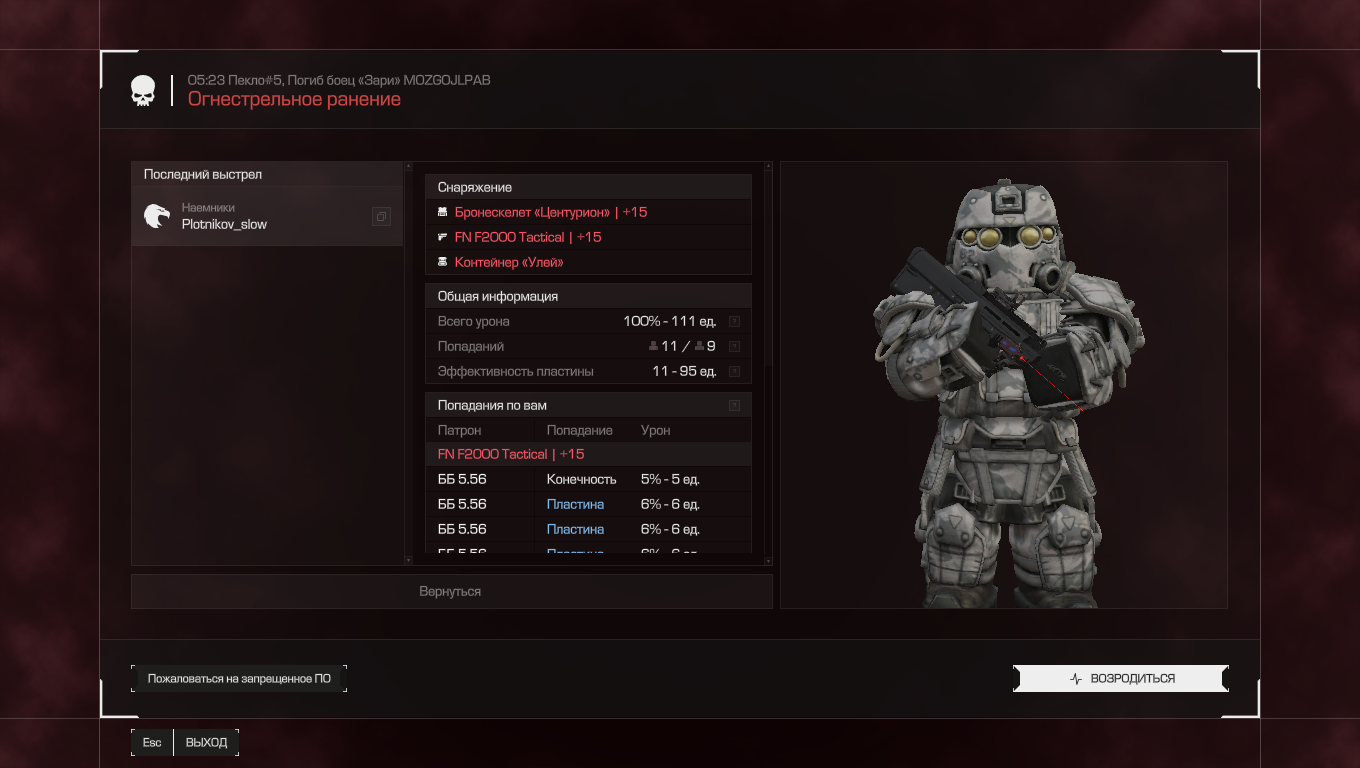The width and height of the screenshot is (1360, 768).
Task: Click the container icon beside Контейнер «Улей»
Action: pyautogui.click(x=442, y=262)
